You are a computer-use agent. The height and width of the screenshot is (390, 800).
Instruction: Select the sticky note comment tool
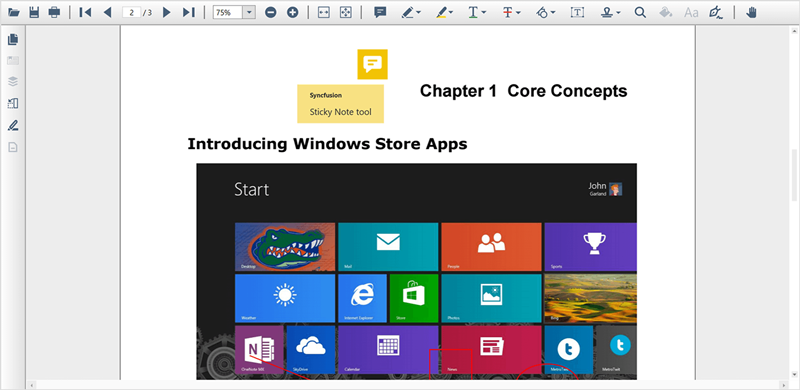[x=380, y=12]
